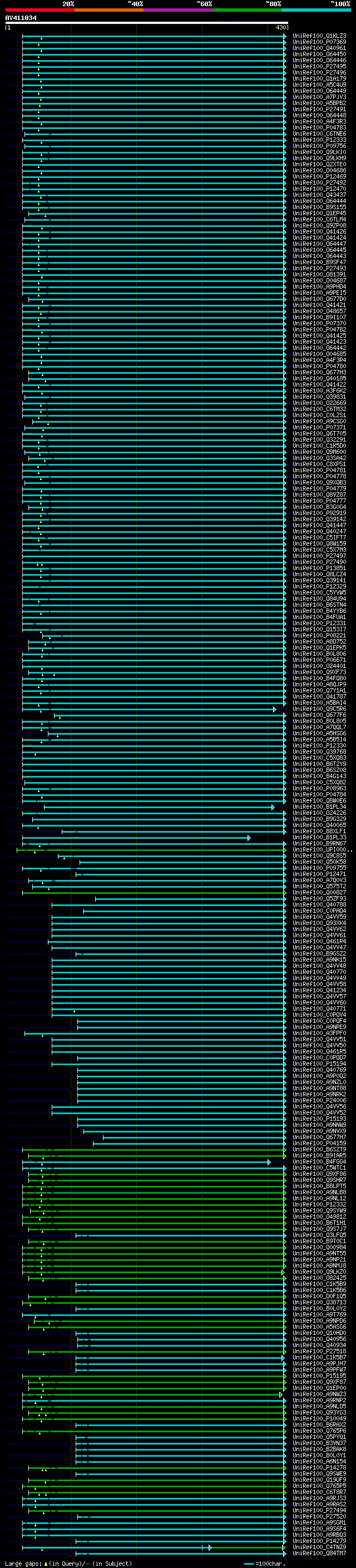
Task: Select the UniRef100_C6TNE6 label
Action: [x=319, y=134]
